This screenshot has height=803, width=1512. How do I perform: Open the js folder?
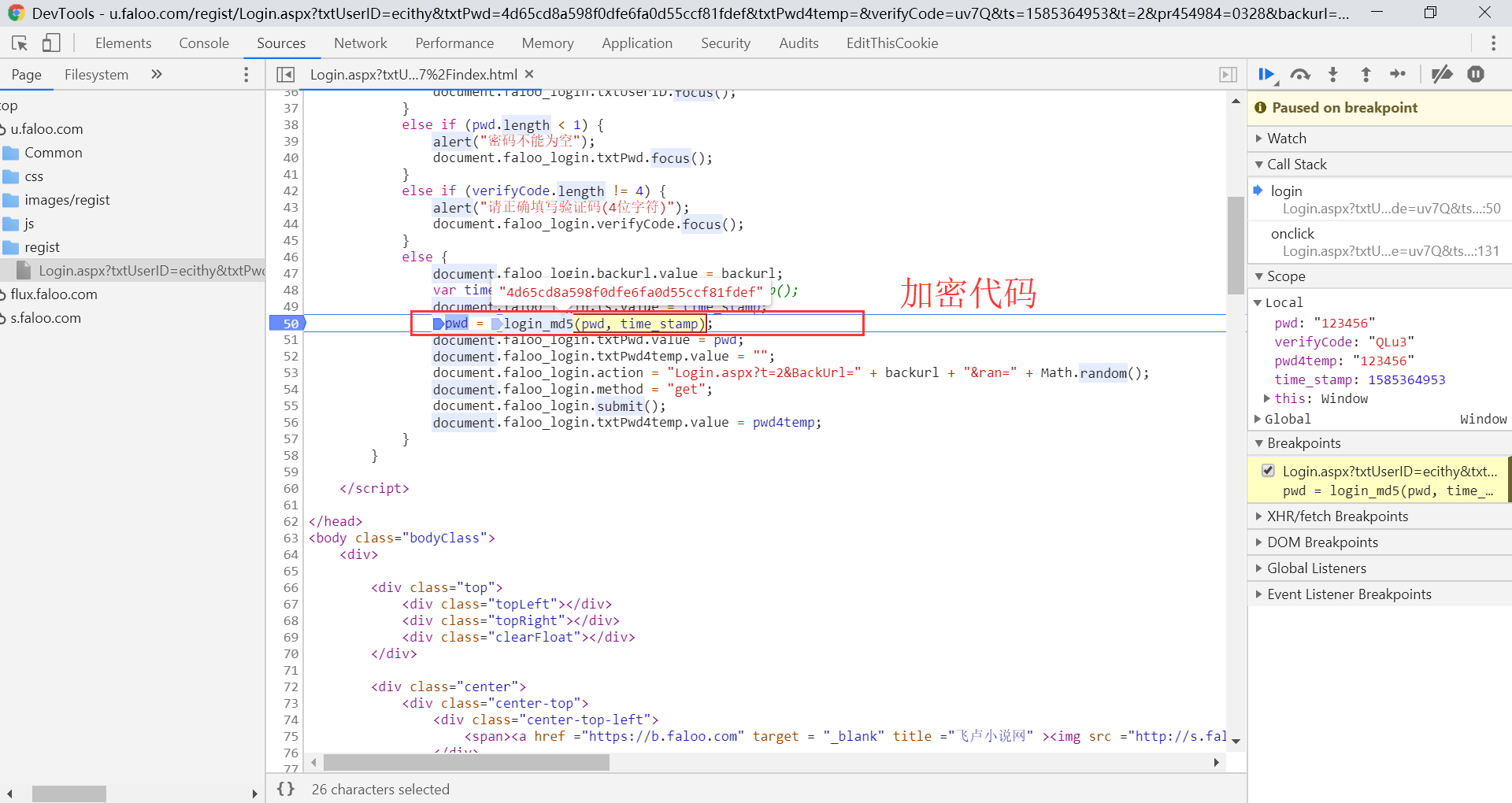[x=29, y=224]
